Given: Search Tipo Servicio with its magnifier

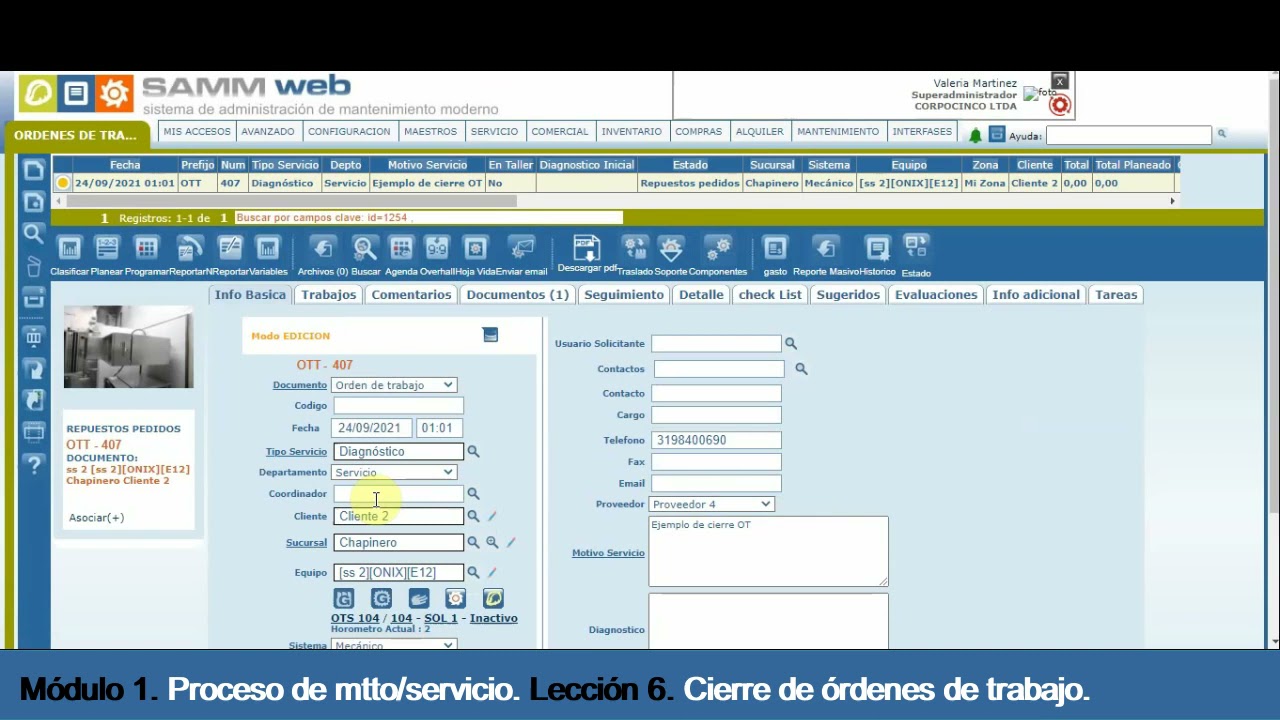Looking at the screenshot, I should click(473, 452).
